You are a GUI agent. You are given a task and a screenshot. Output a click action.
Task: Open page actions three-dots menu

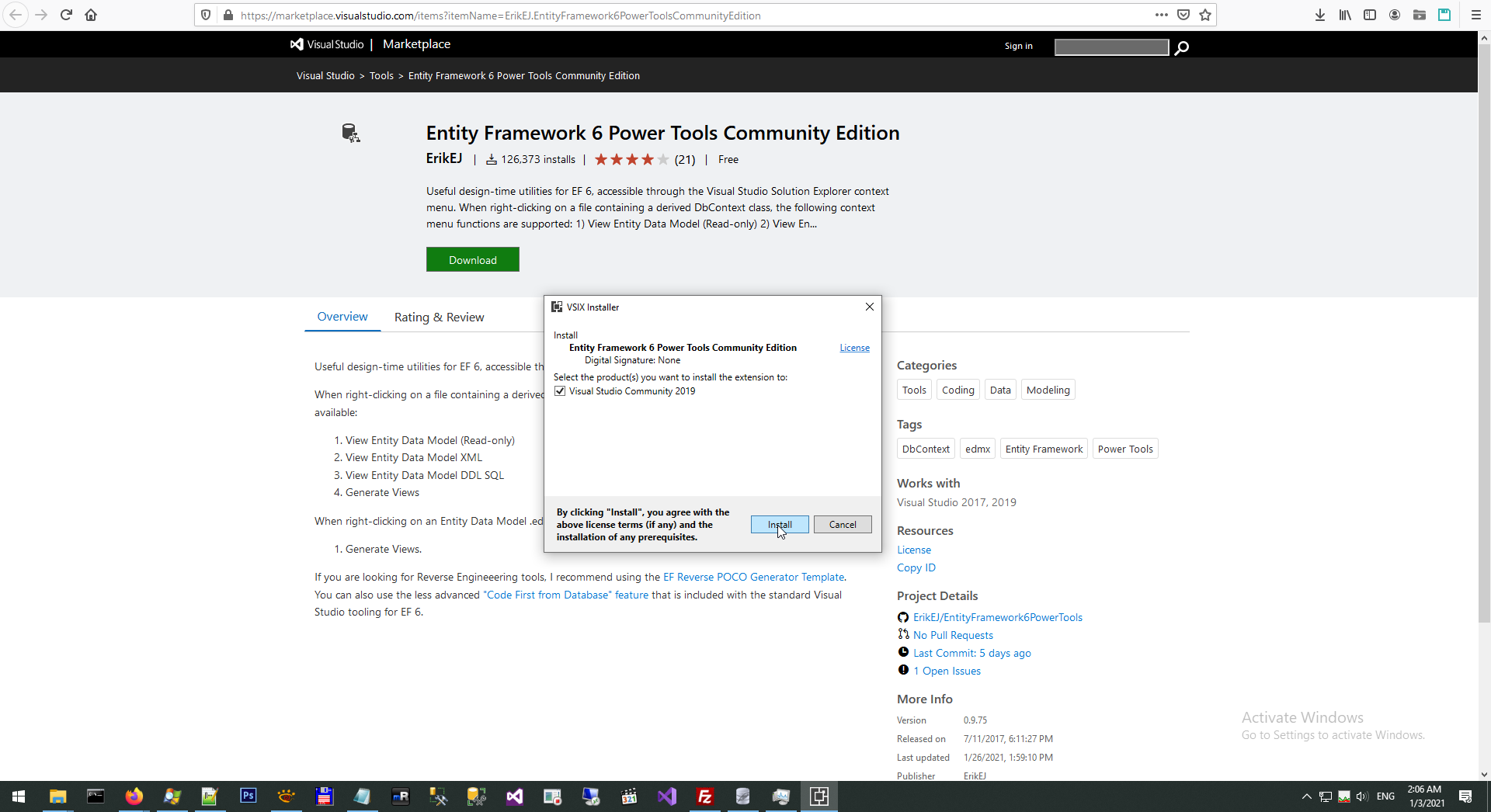coord(1161,15)
